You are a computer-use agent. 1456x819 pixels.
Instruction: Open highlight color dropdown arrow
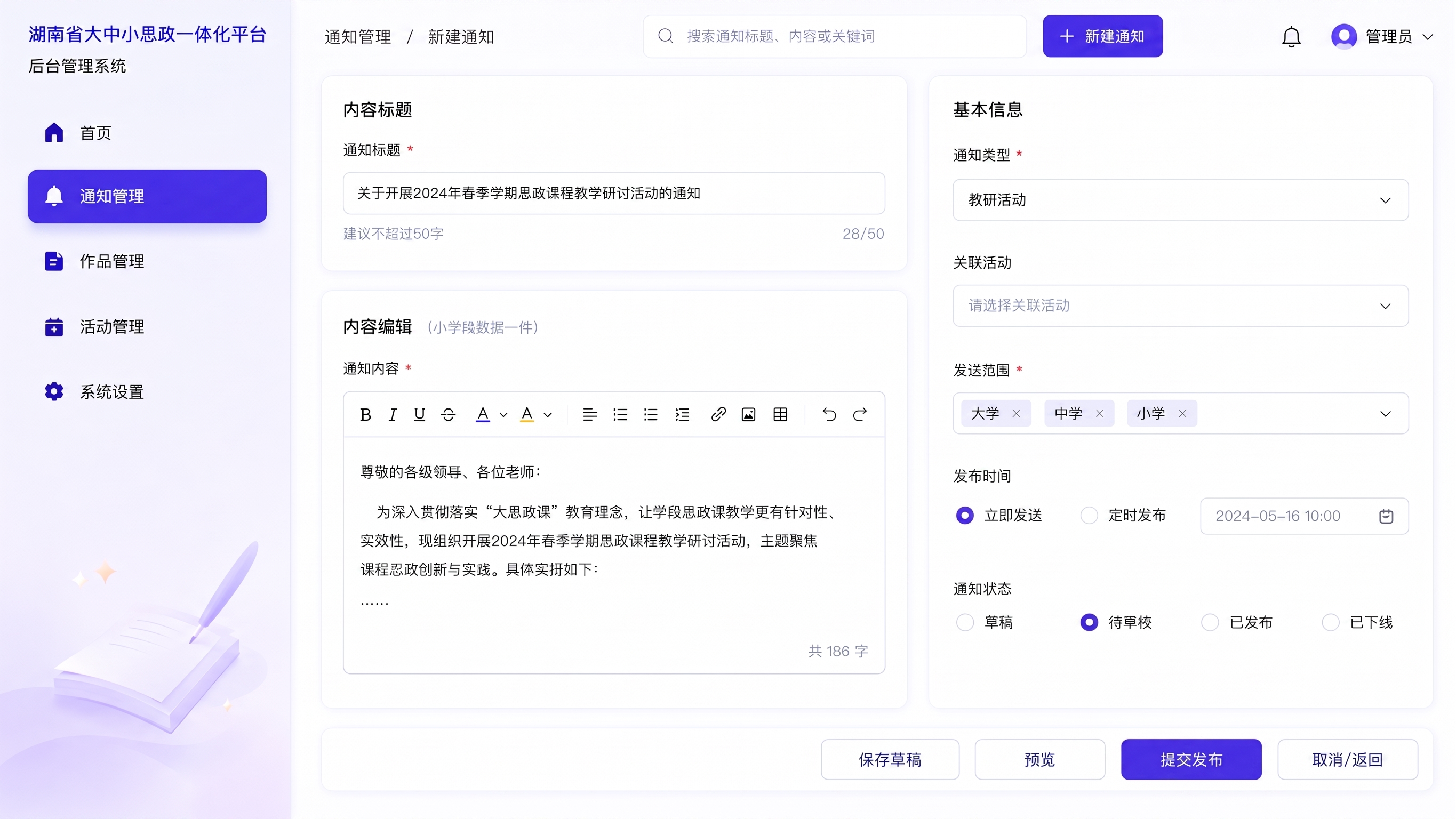click(548, 415)
